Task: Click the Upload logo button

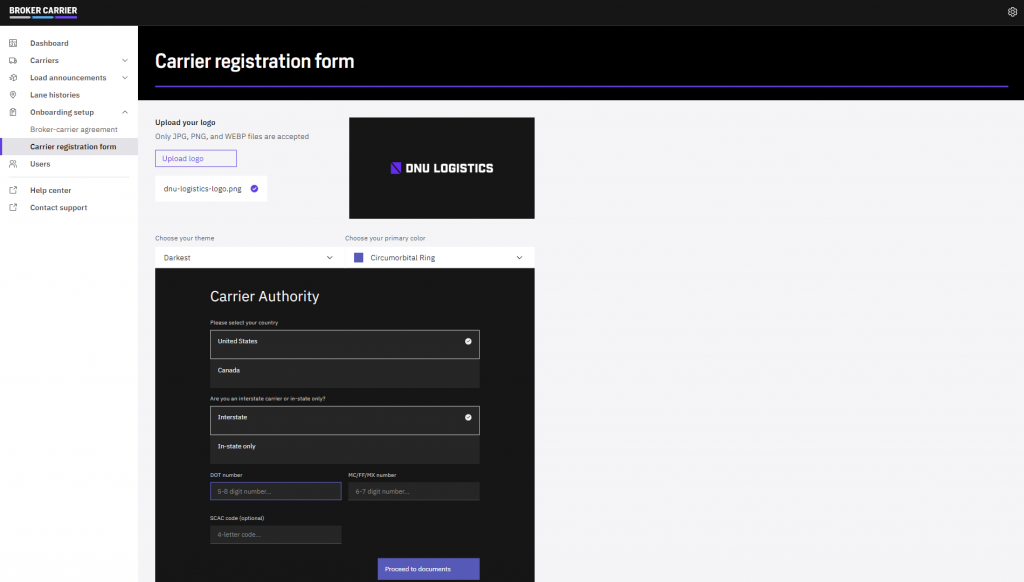Action: (x=196, y=158)
